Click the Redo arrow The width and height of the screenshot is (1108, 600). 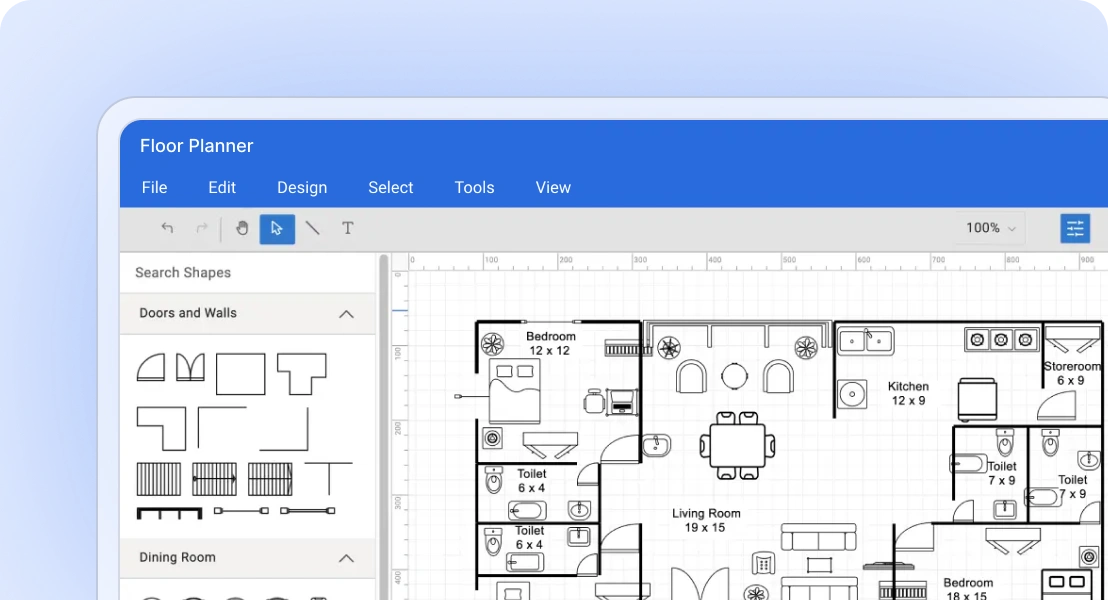point(202,228)
